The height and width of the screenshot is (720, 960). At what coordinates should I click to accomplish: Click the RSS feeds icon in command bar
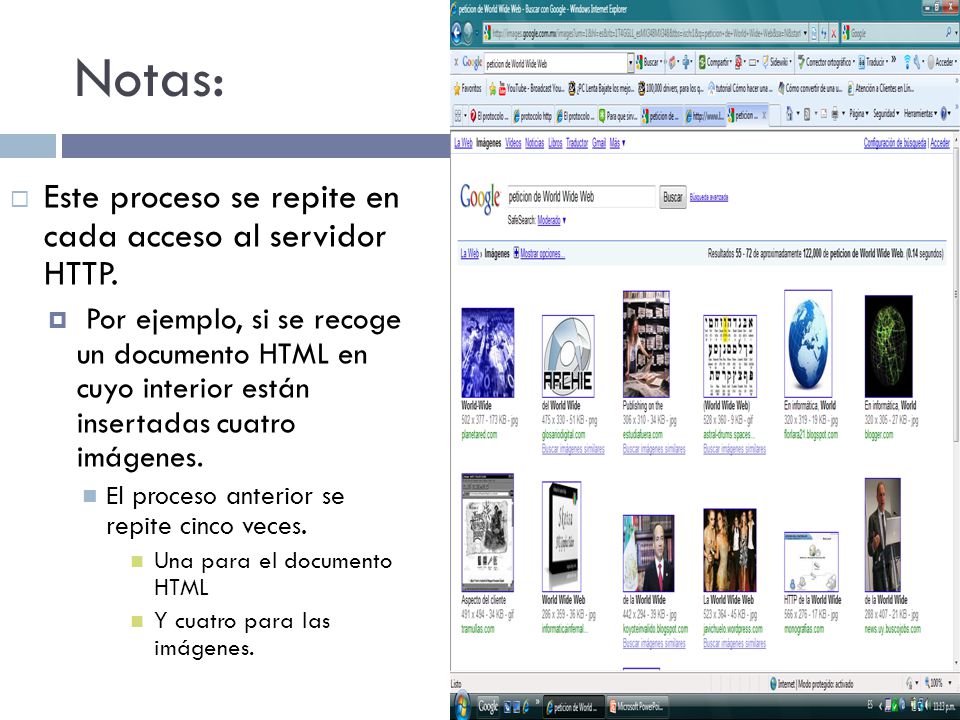[807, 114]
